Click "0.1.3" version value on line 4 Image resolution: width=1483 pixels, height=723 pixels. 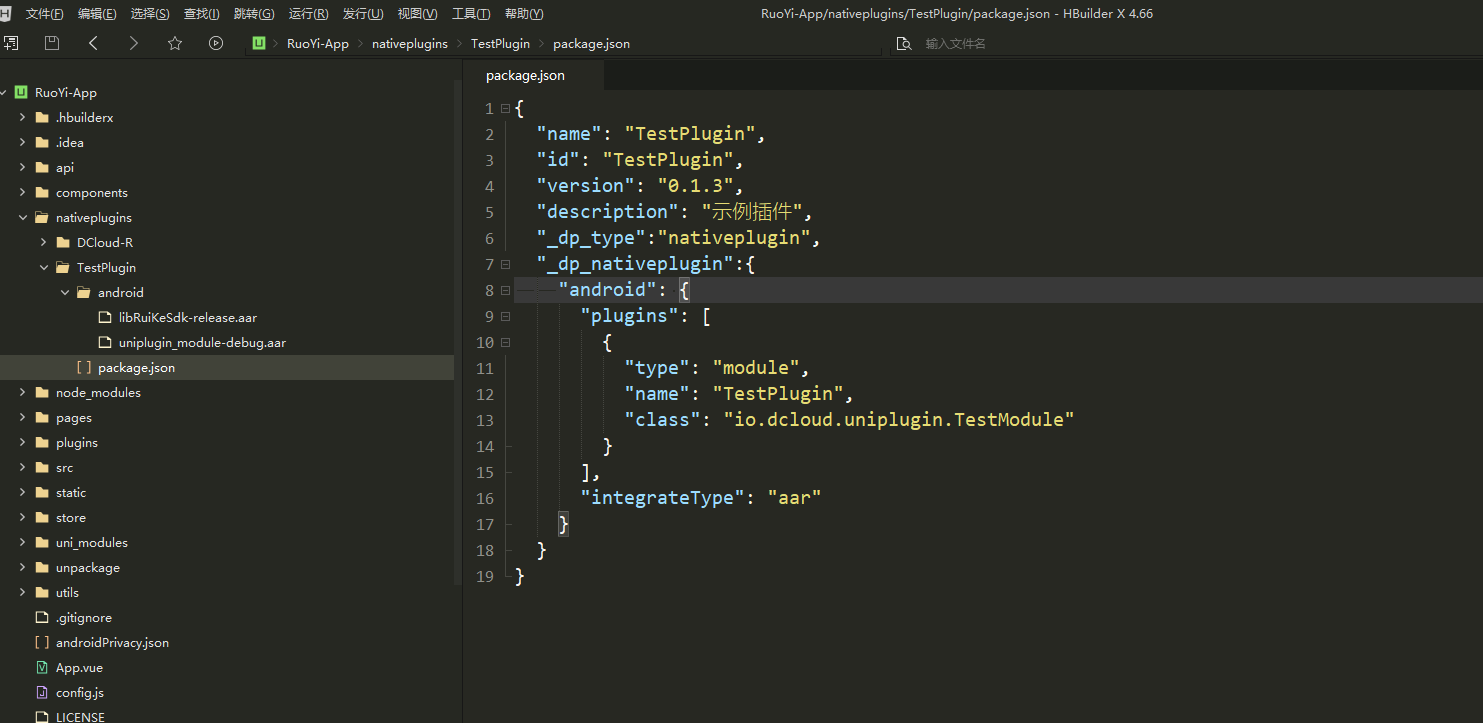coord(696,186)
